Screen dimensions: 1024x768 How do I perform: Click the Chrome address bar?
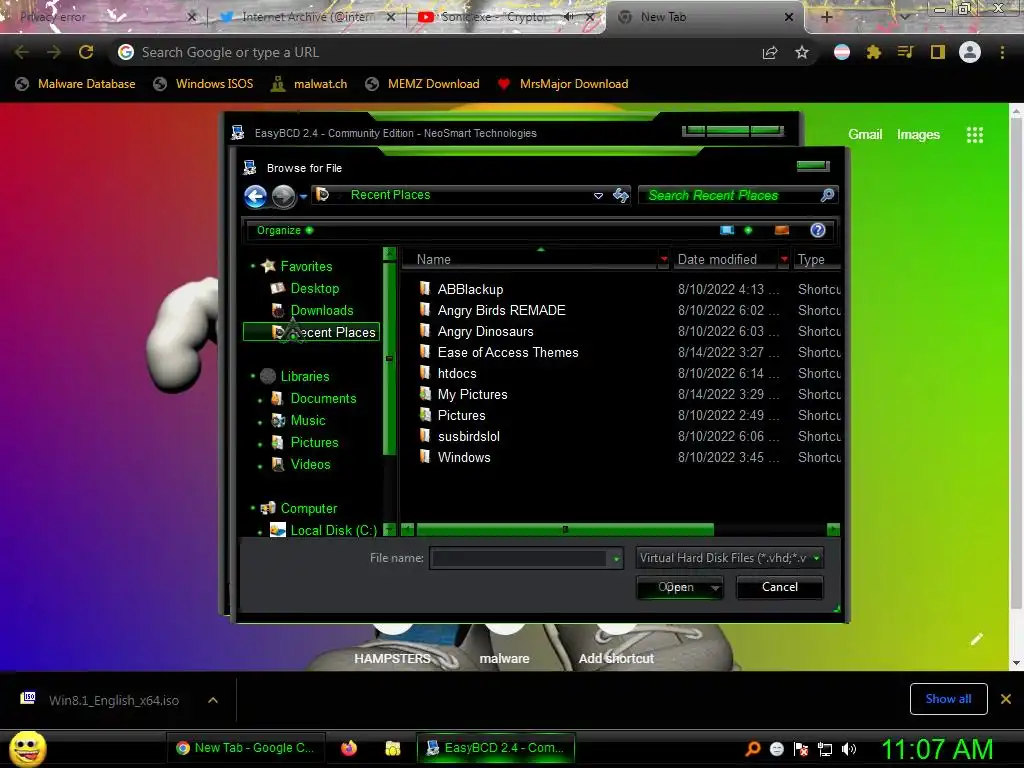431,52
